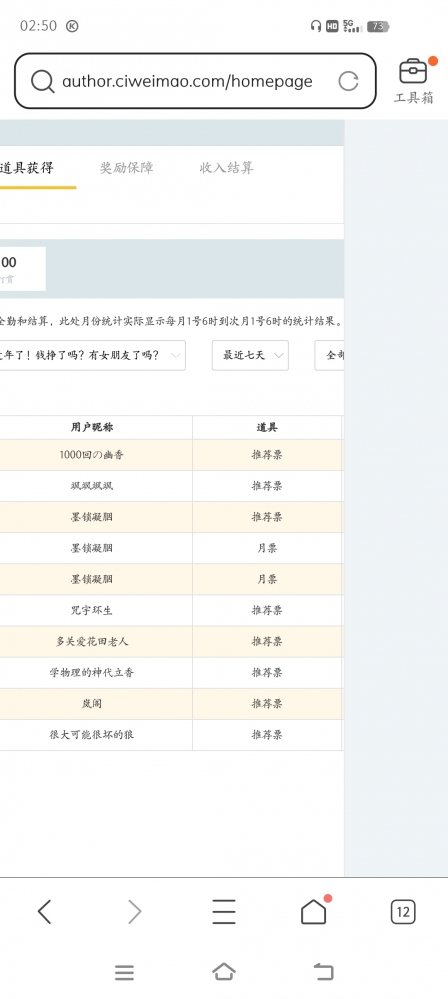Click the time 02:50 in status bar

point(38,26)
